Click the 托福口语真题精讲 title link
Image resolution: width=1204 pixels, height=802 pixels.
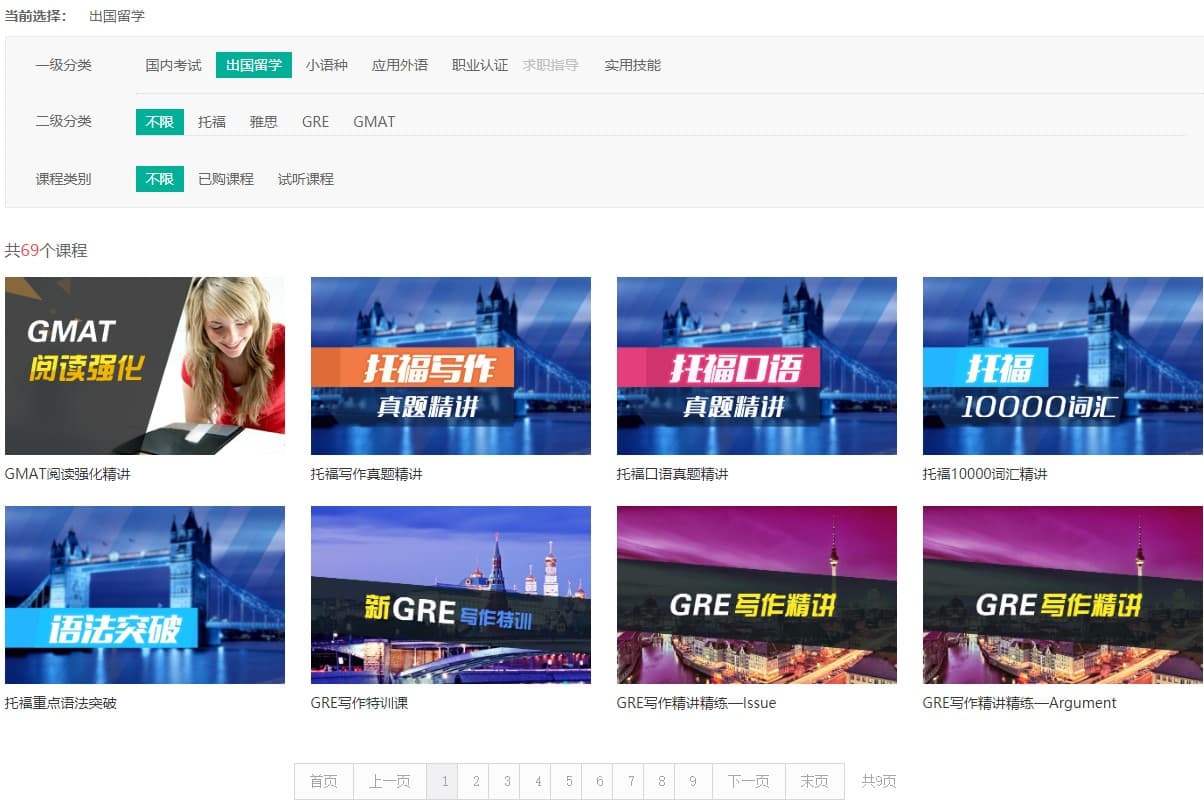click(x=673, y=474)
